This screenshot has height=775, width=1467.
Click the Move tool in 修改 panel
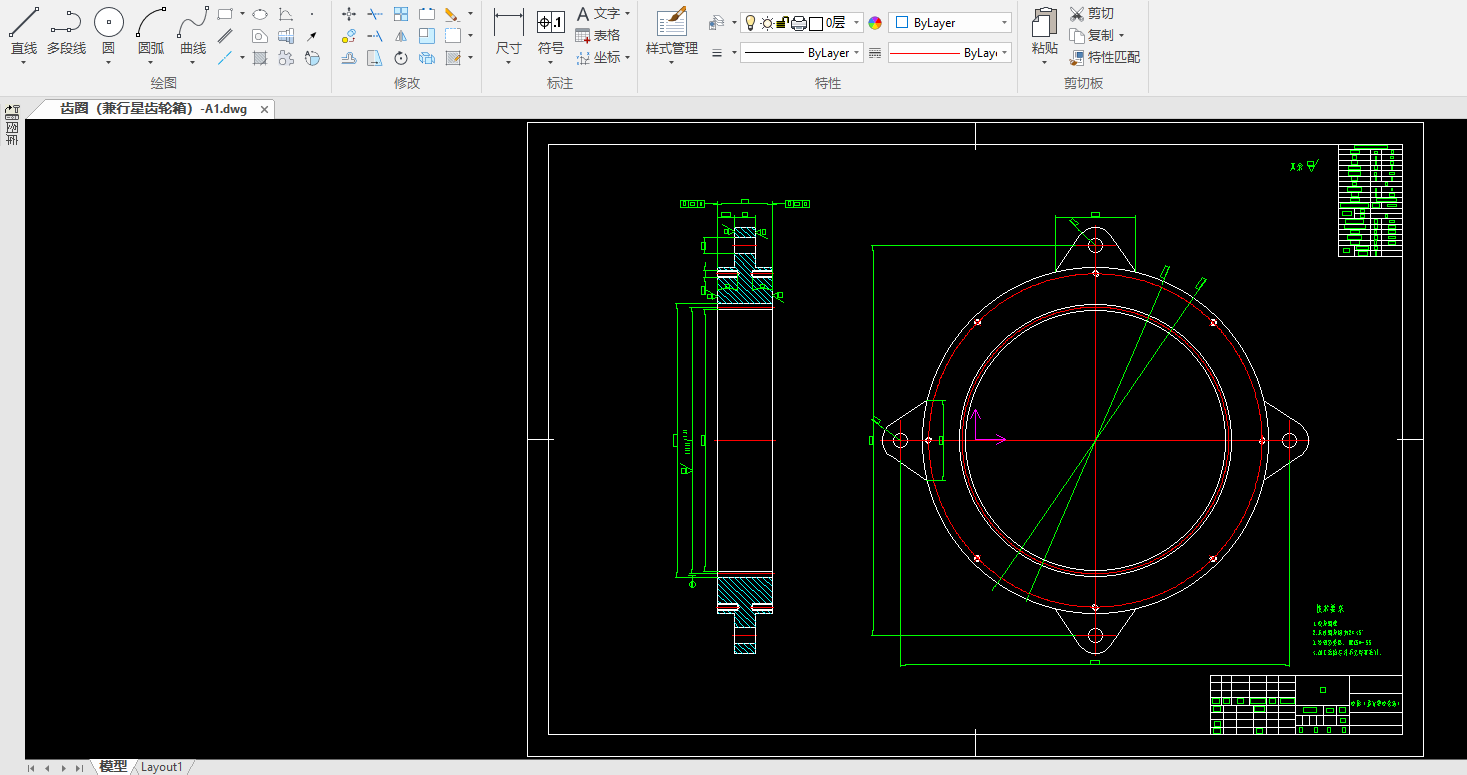coord(349,14)
